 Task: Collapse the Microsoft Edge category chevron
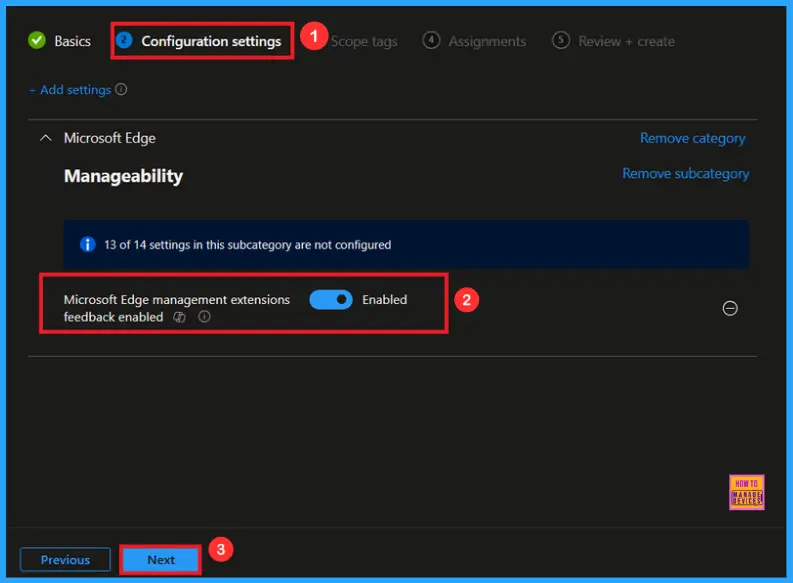[46, 138]
